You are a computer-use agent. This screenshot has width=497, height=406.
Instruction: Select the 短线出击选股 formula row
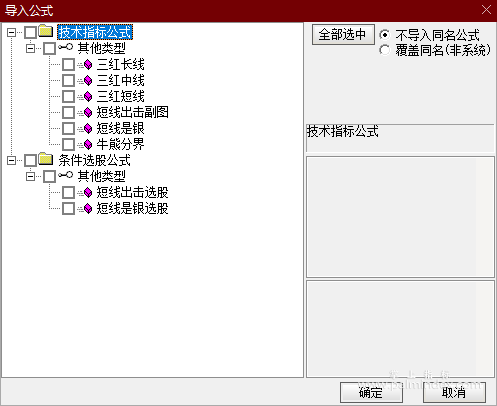[133, 192]
